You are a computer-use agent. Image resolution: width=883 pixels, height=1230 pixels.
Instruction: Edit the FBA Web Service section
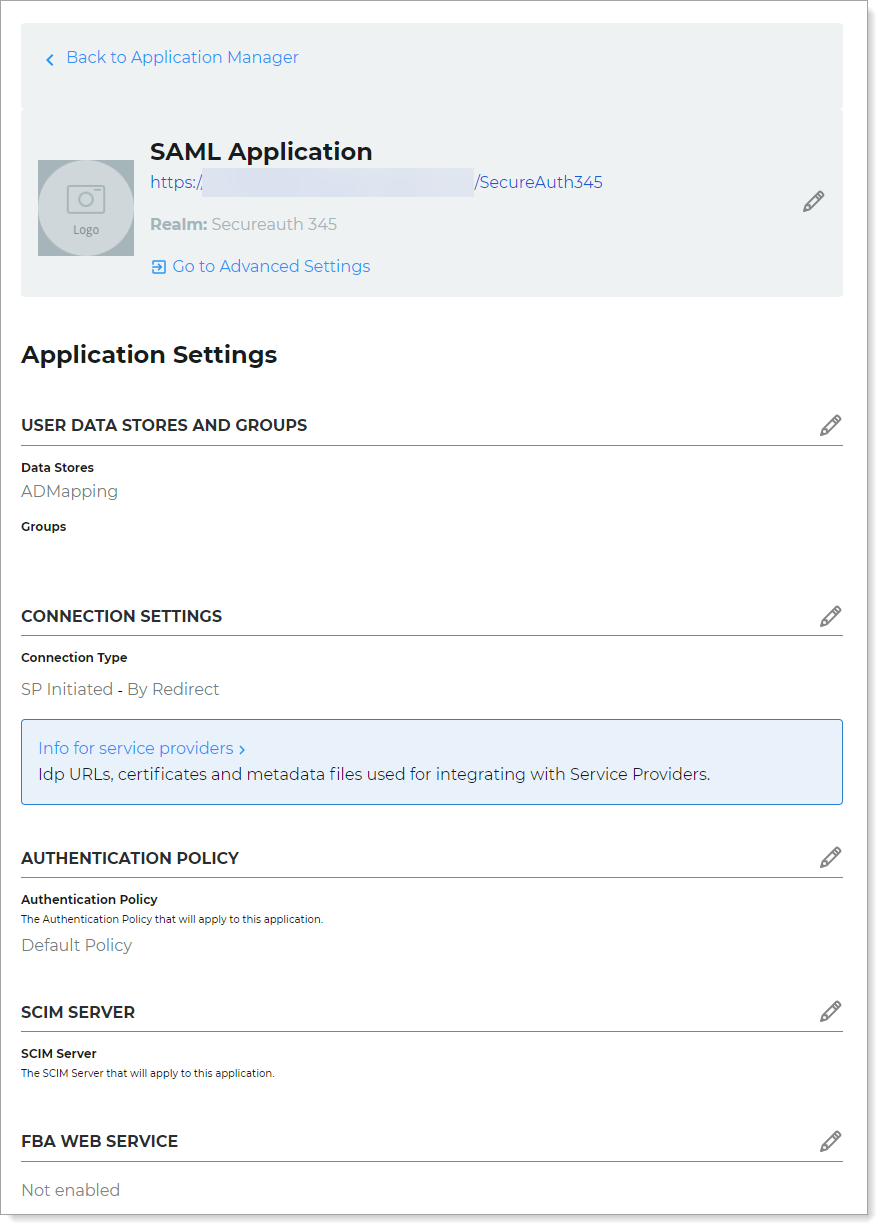(x=830, y=1141)
